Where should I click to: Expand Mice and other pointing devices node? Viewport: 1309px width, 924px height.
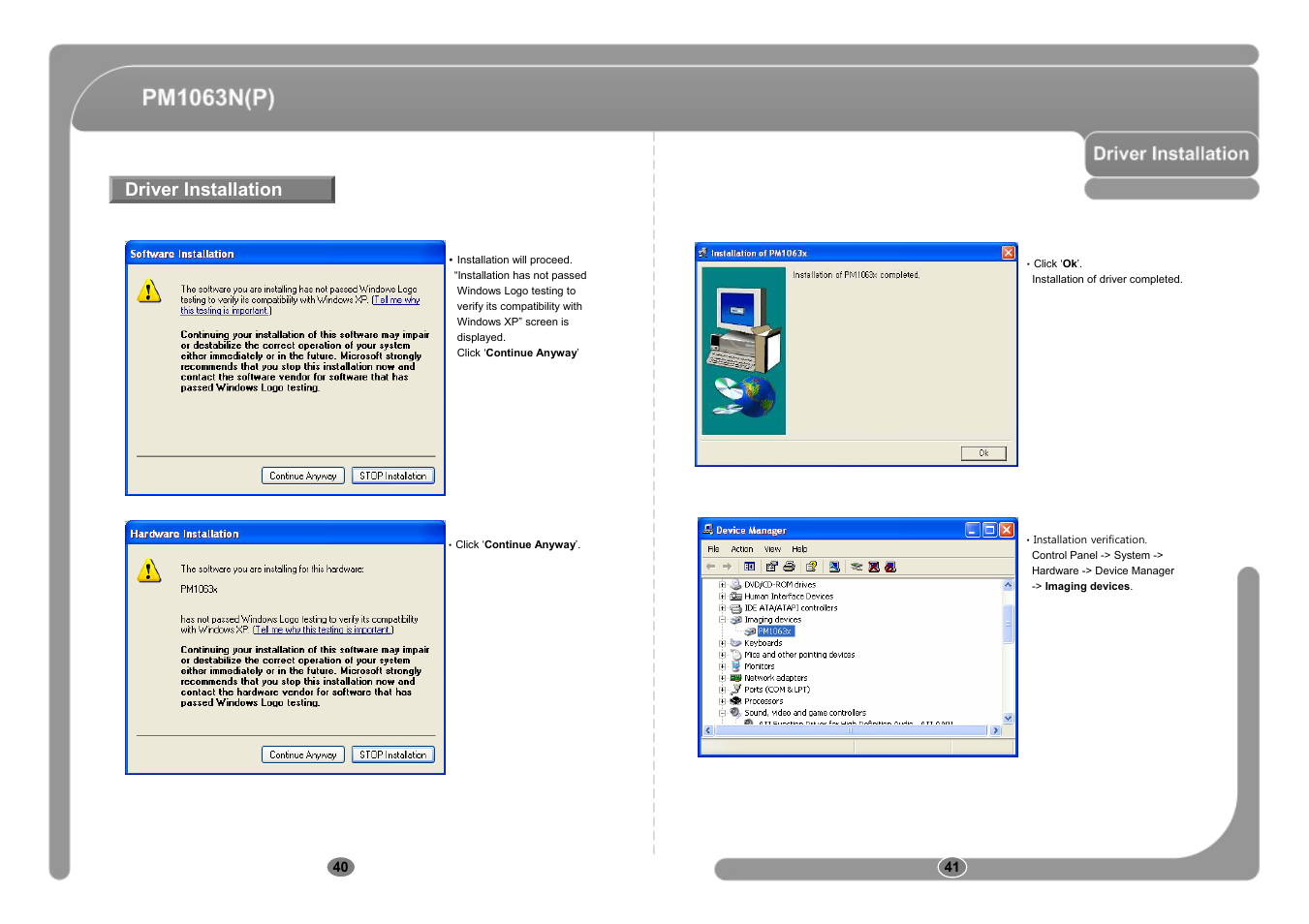click(x=722, y=655)
